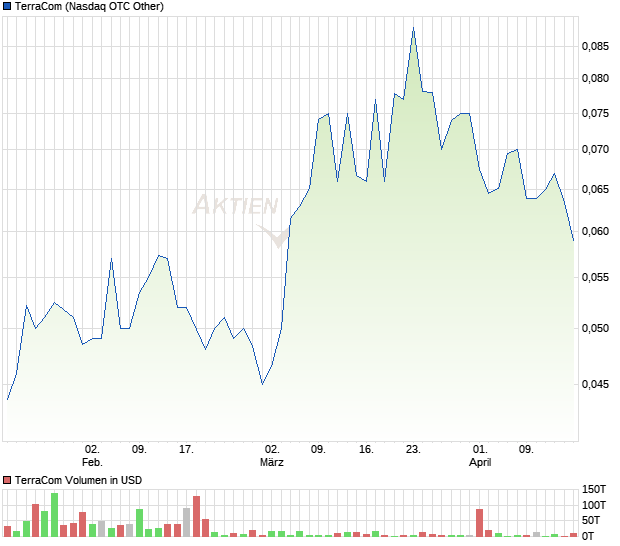Screen dimensions: 620x546
Task: Click the 150T volume axis label
Action: [594, 489]
